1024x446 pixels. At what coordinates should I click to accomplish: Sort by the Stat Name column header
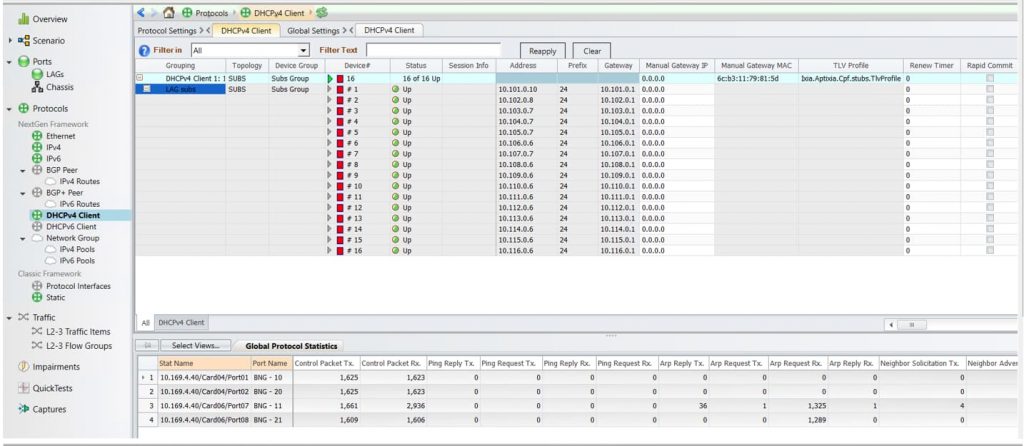coord(203,362)
